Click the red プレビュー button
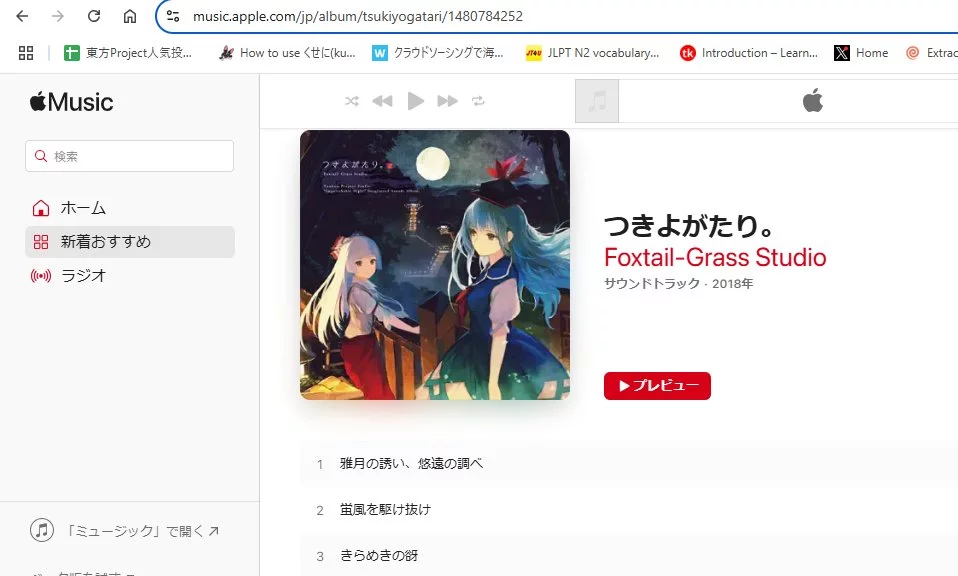The width and height of the screenshot is (958, 576). pos(657,386)
